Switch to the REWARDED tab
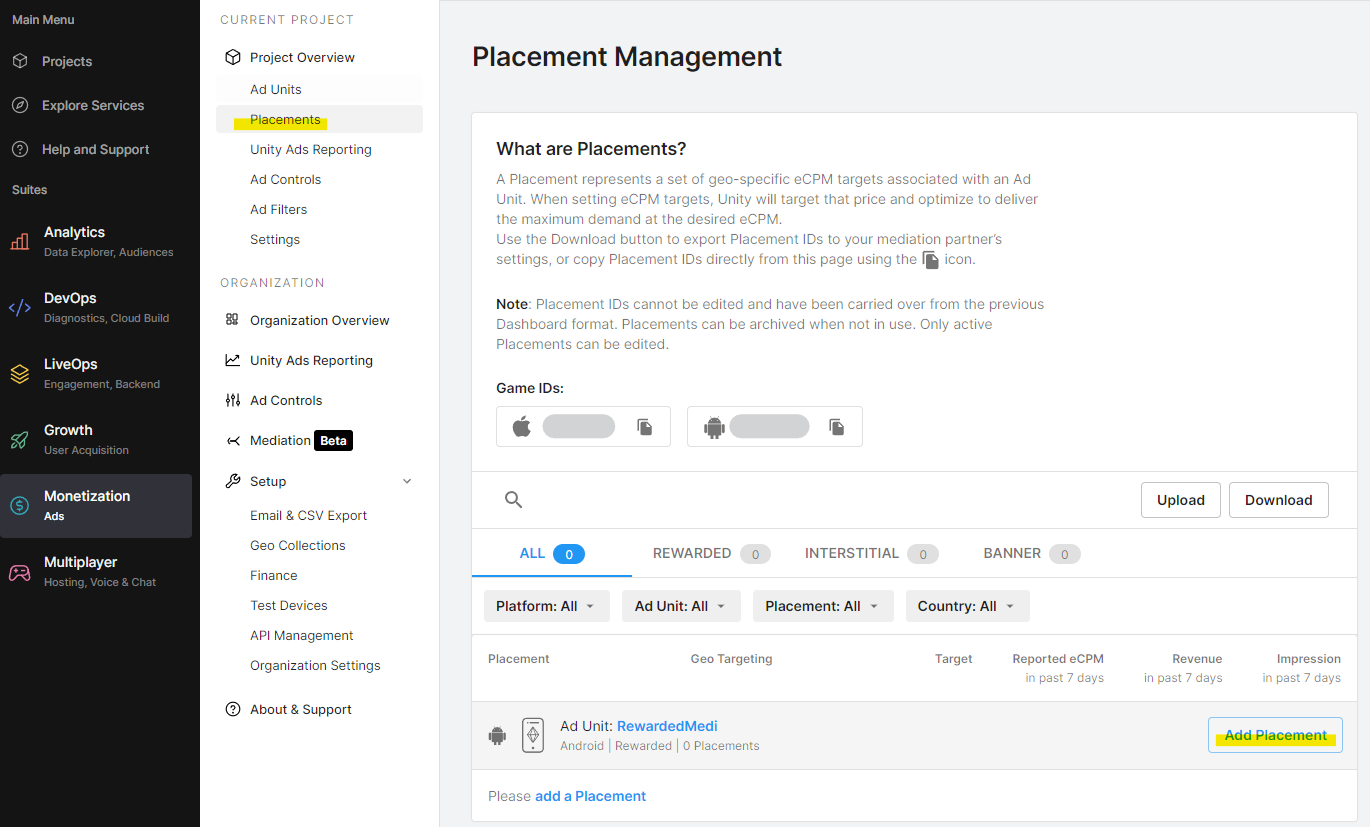 coord(711,553)
